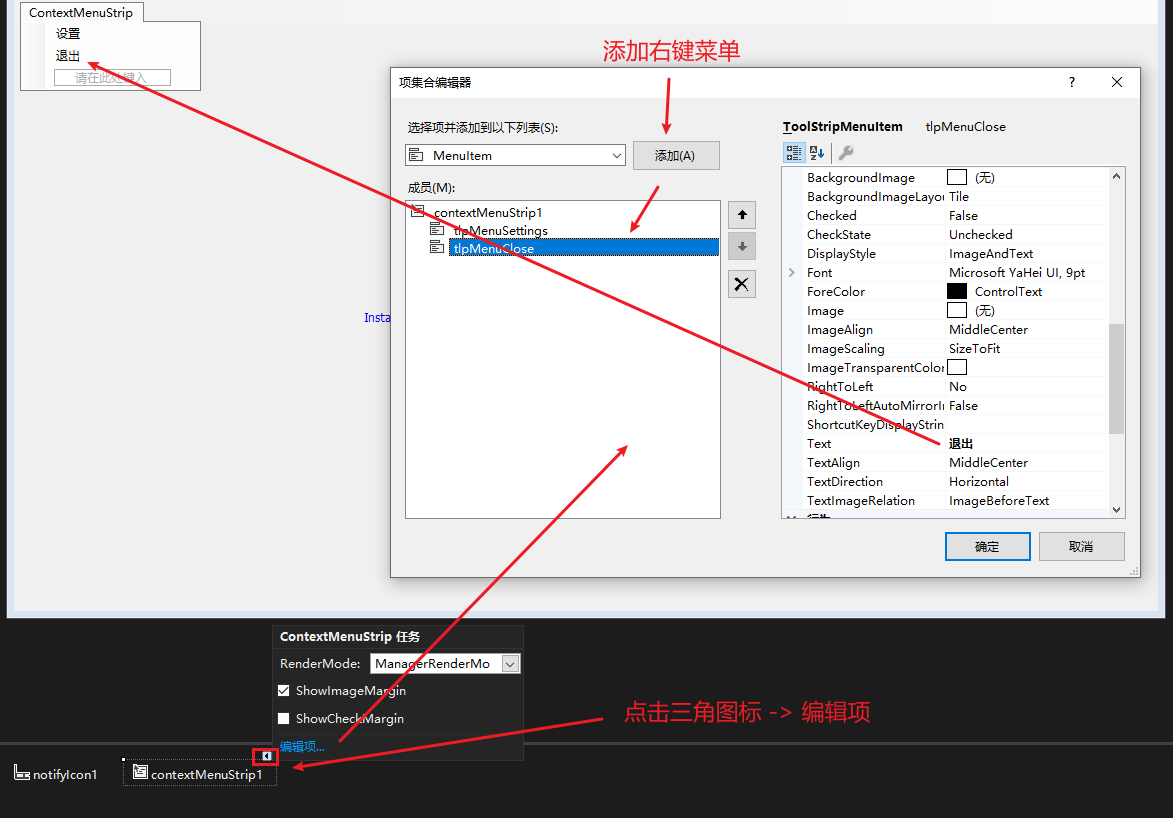Move tlpMenuClose up with the arrow icon
This screenshot has width=1173, height=818.
741,214
